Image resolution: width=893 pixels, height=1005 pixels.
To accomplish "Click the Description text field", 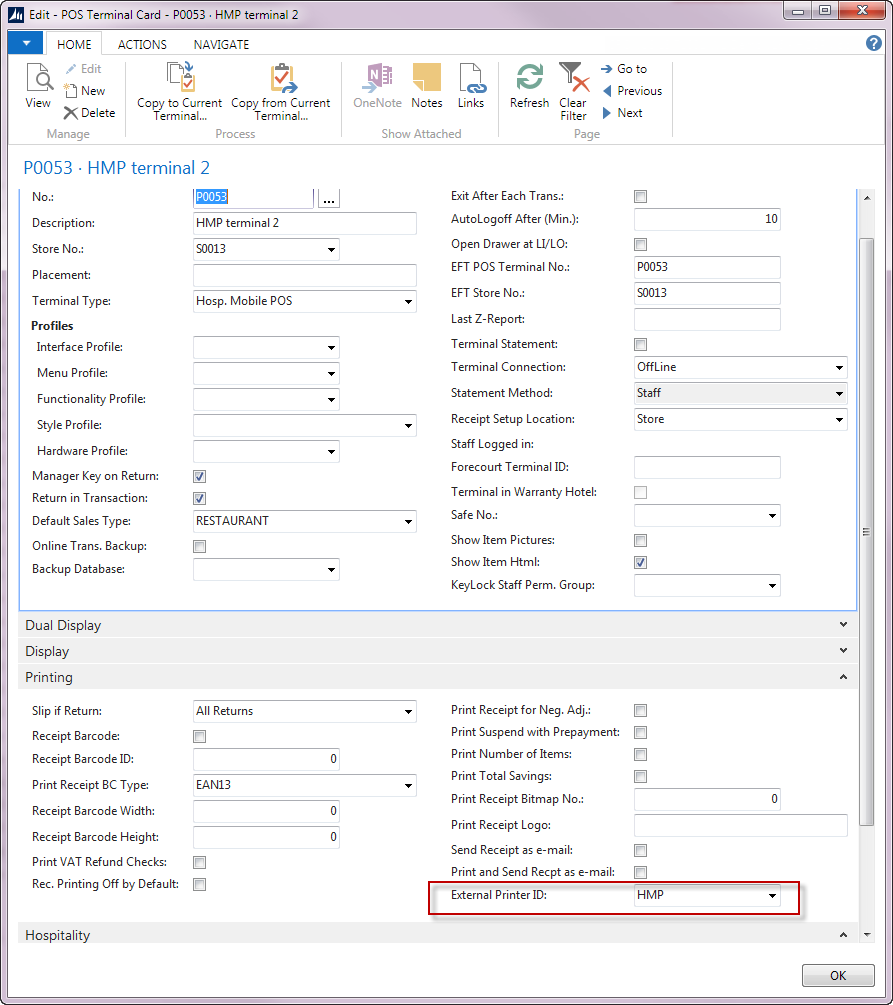I will click(305, 223).
